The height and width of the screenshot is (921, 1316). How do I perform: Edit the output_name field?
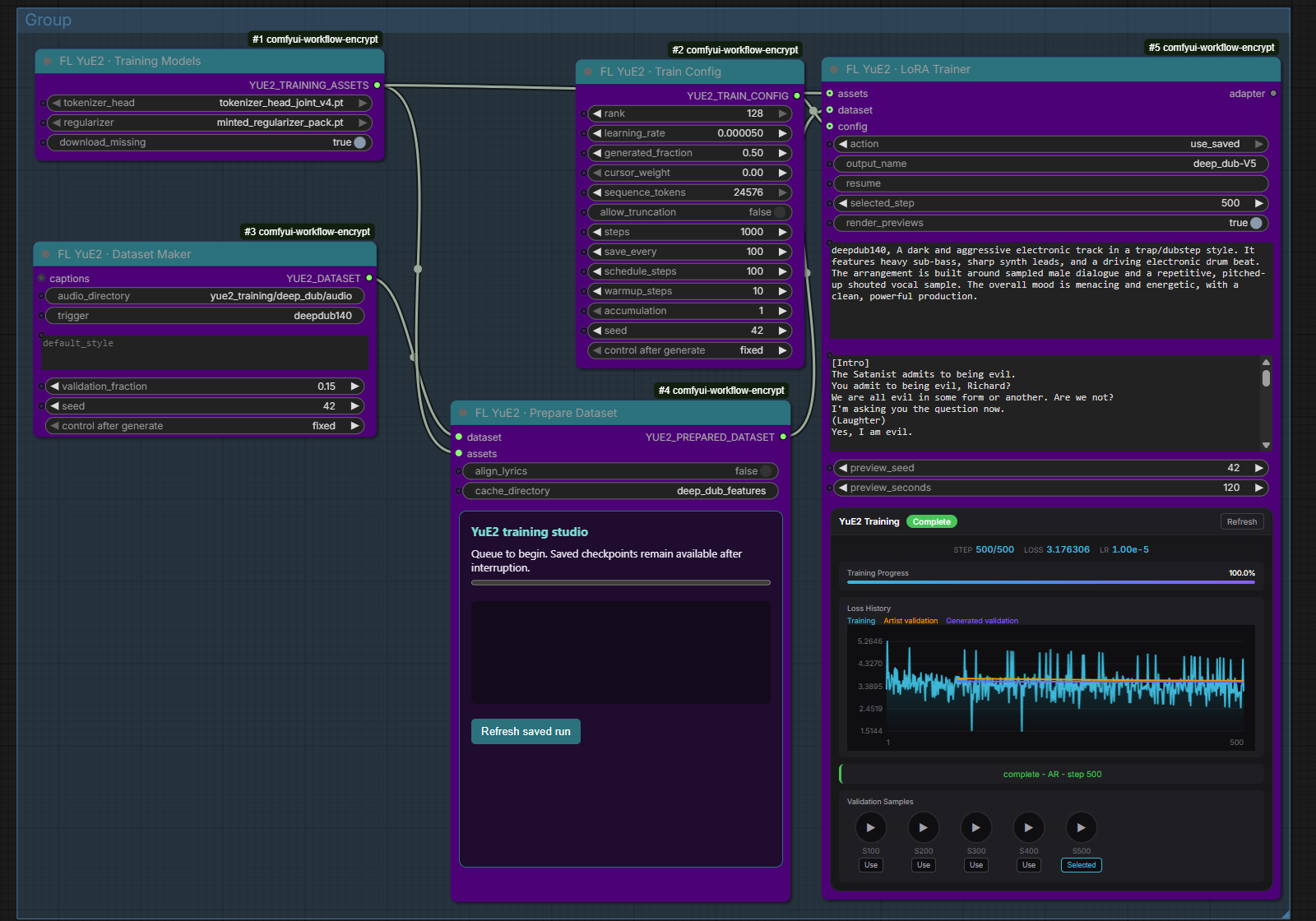tap(1050, 164)
